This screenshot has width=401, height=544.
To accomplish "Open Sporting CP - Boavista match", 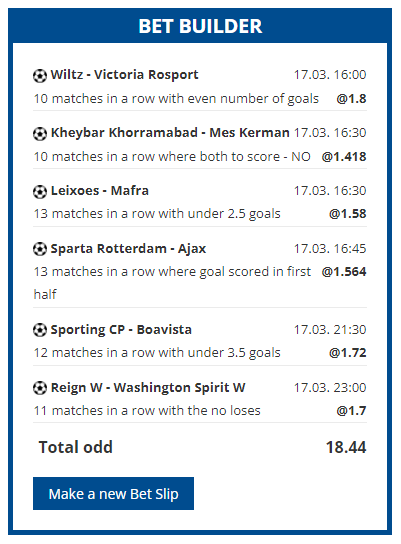I will (x=121, y=329).
